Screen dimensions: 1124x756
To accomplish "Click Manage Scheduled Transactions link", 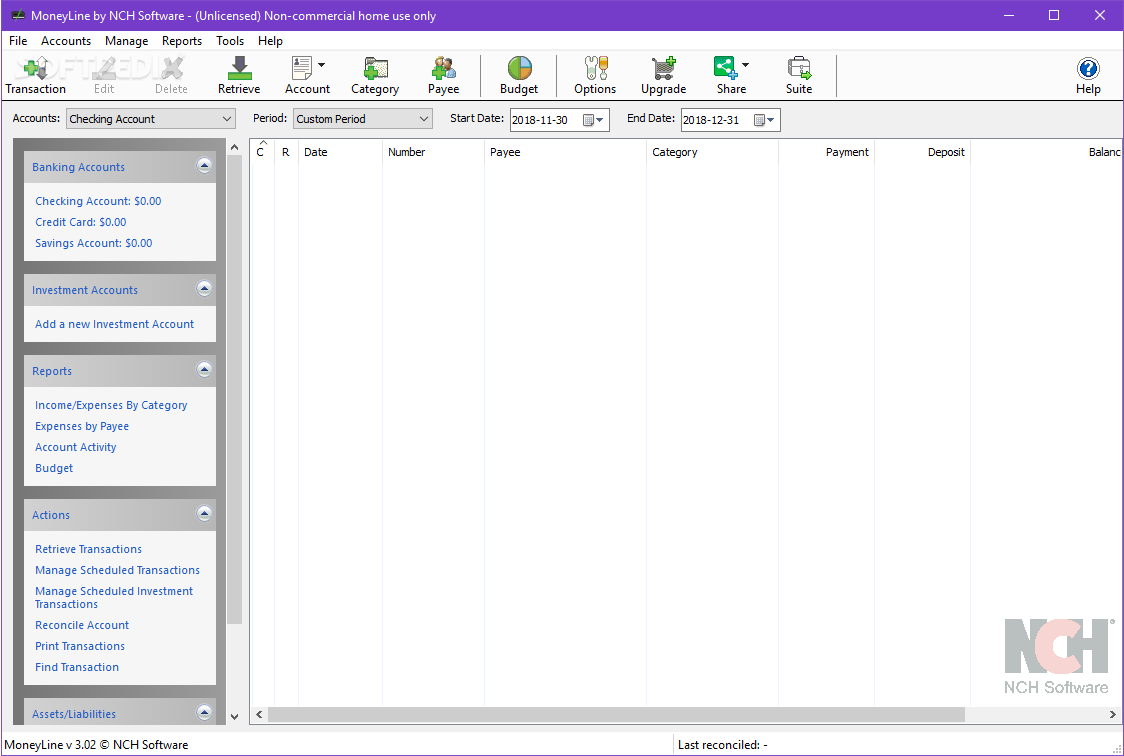I will pyautogui.click(x=118, y=570).
